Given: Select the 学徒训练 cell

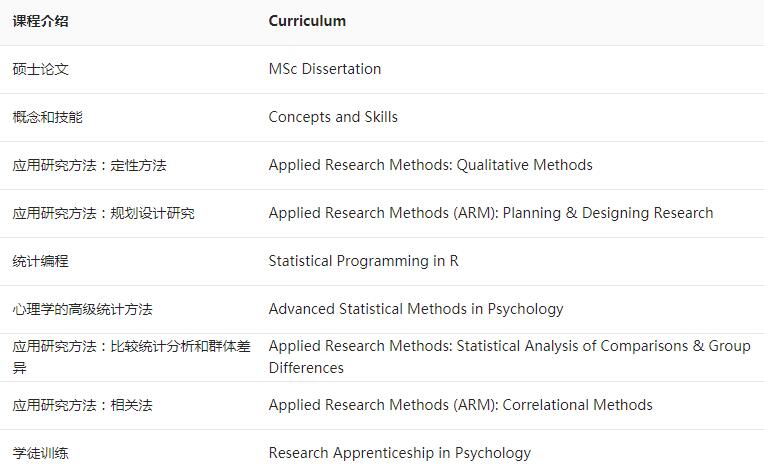Looking at the screenshot, I should (41, 453).
